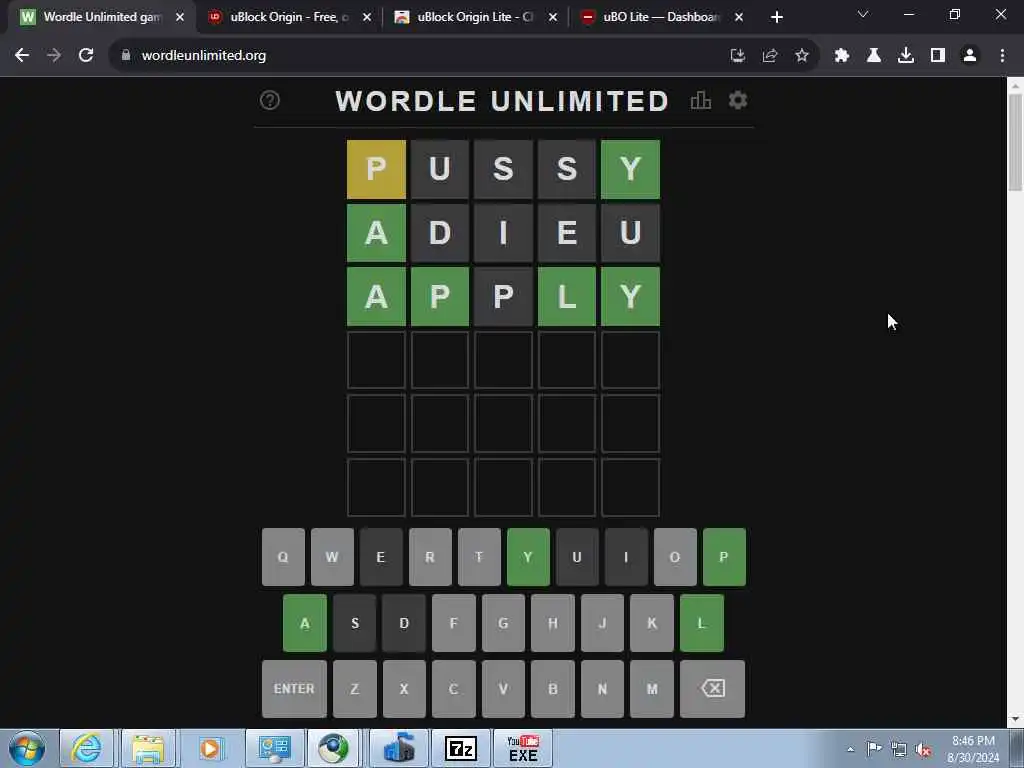
Task: Click the WORDLE UNLIMITED title
Action: pyautogui.click(x=502, y=101)
